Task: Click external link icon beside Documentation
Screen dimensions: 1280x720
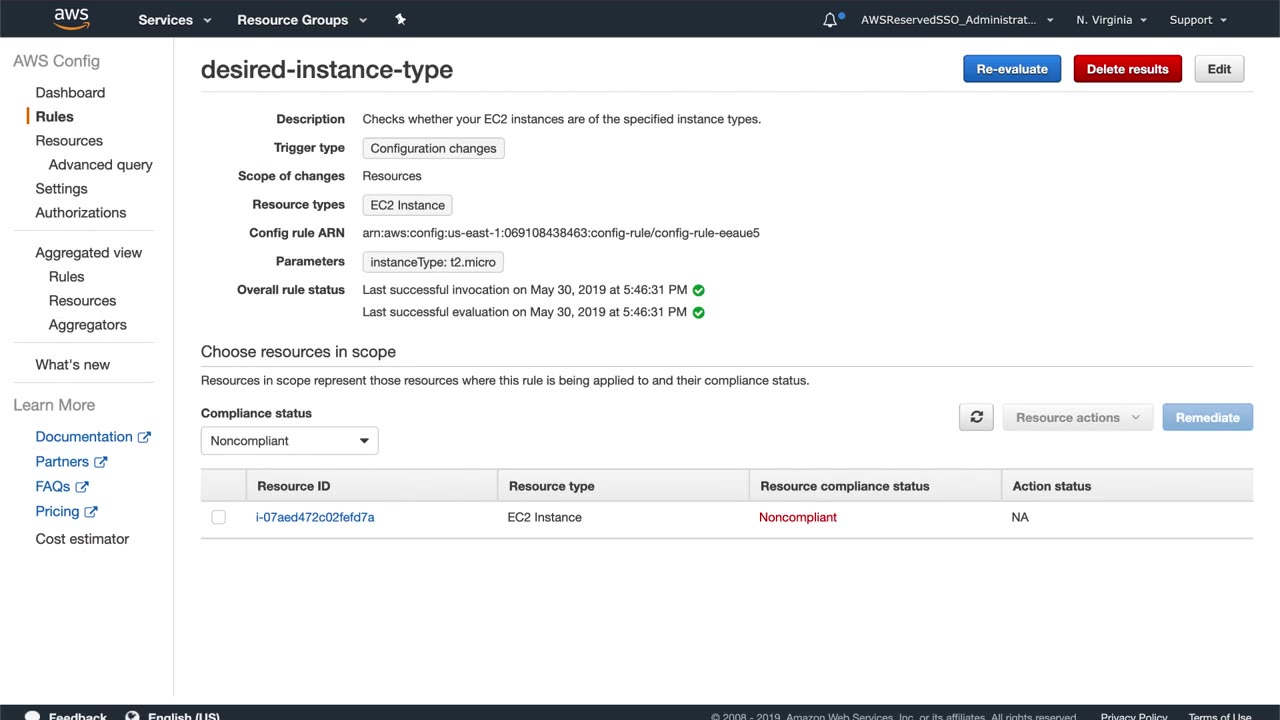Action: pos(144,437)
